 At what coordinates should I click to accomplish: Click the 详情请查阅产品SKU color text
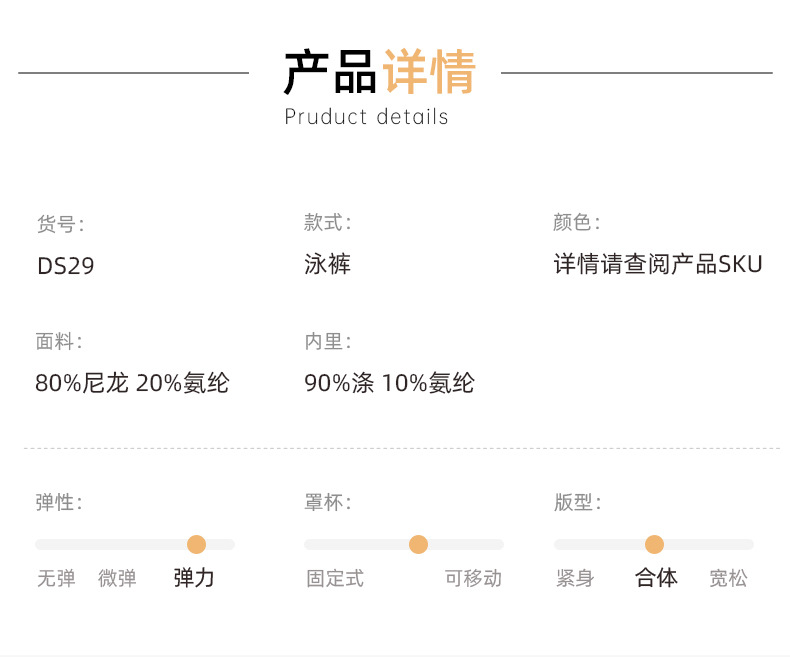click(x=658, y=265)
